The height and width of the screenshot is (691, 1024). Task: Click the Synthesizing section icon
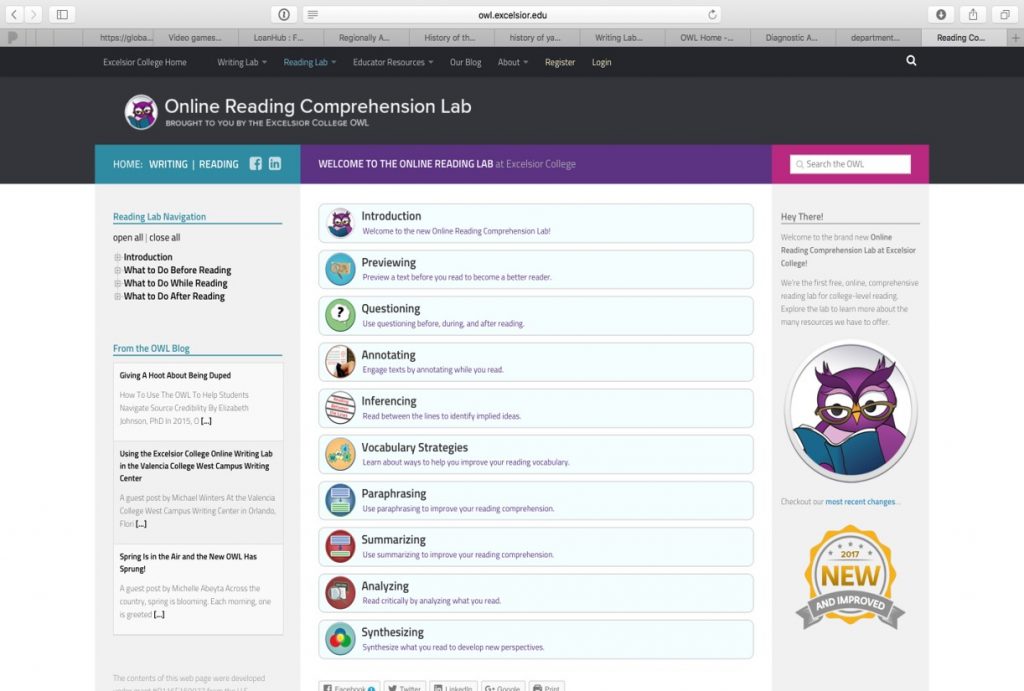pyautogui.click(x=340, y=639)
